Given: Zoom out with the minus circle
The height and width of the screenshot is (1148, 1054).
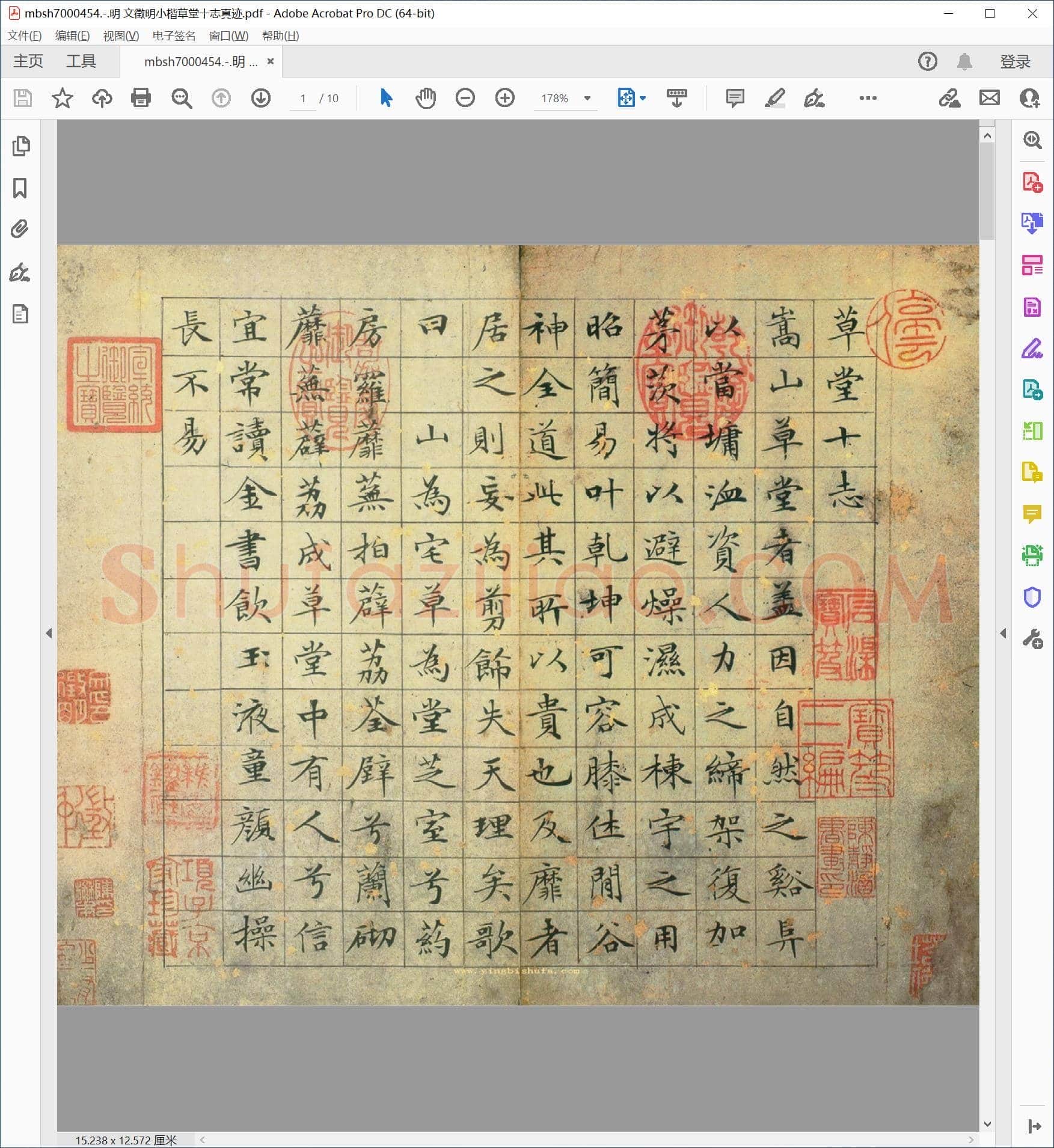Looking at the screenshot, I should [465, 97].
